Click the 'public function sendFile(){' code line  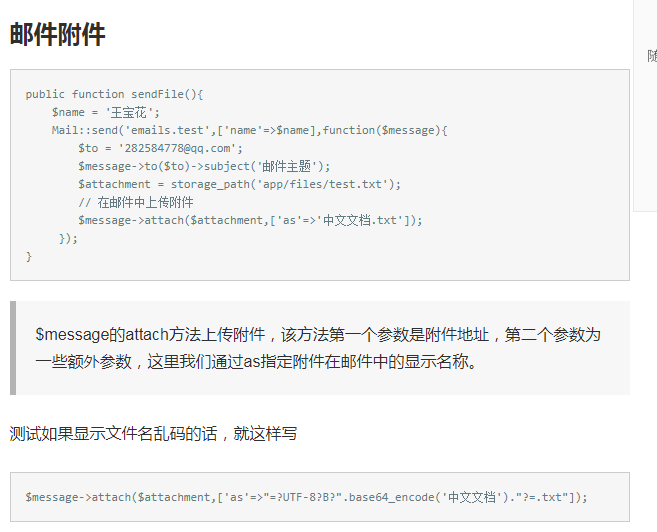[114, 94]
